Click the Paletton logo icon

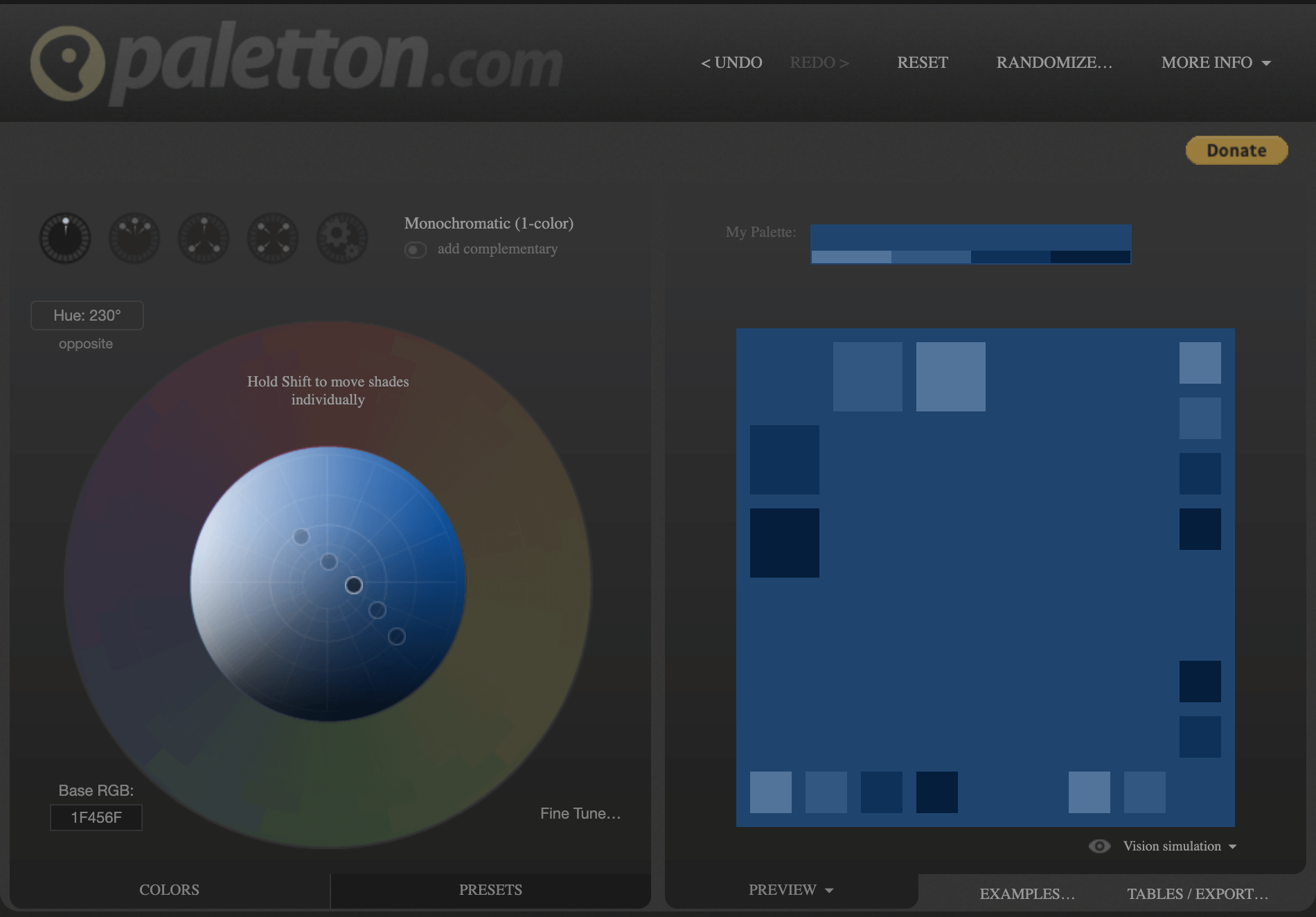[67, 63]
